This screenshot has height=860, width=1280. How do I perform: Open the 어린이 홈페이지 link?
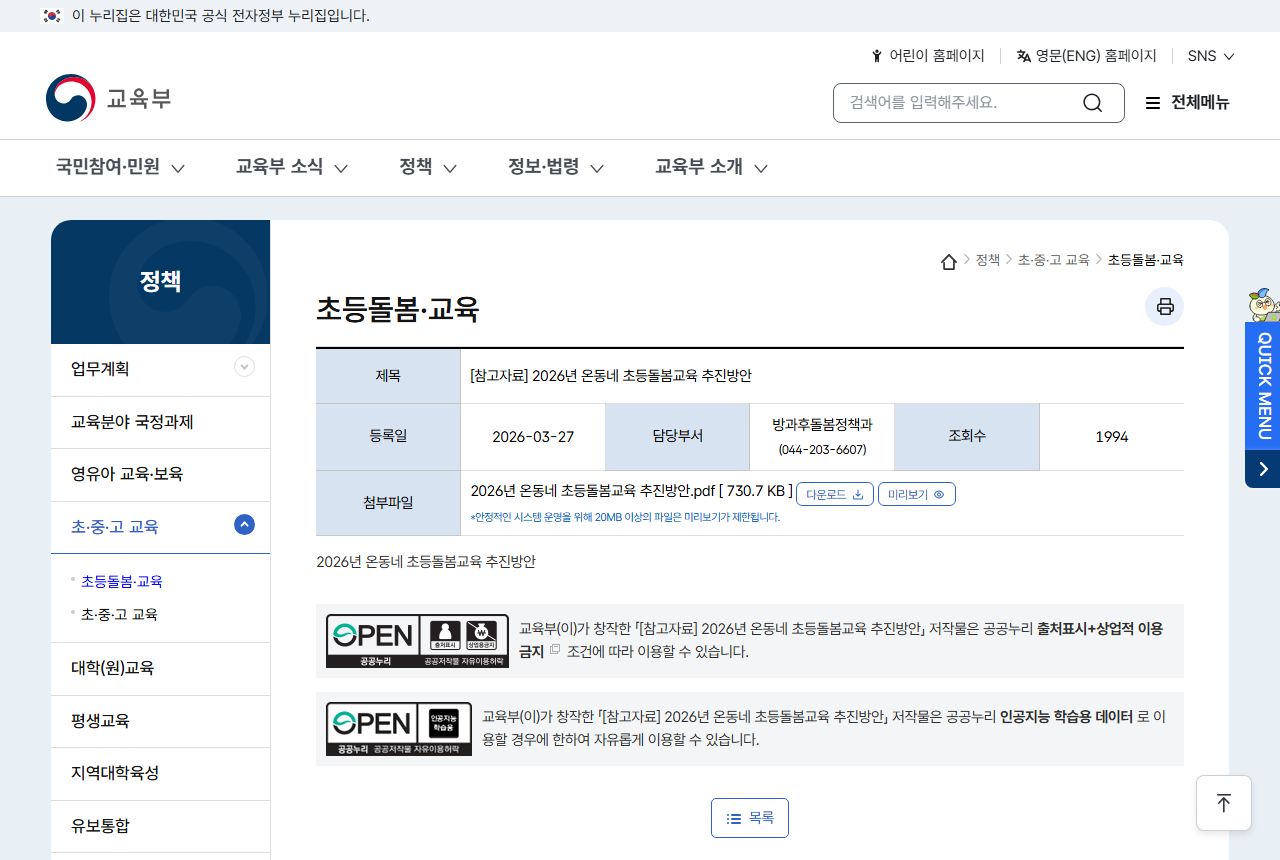(x=928, y=56)
